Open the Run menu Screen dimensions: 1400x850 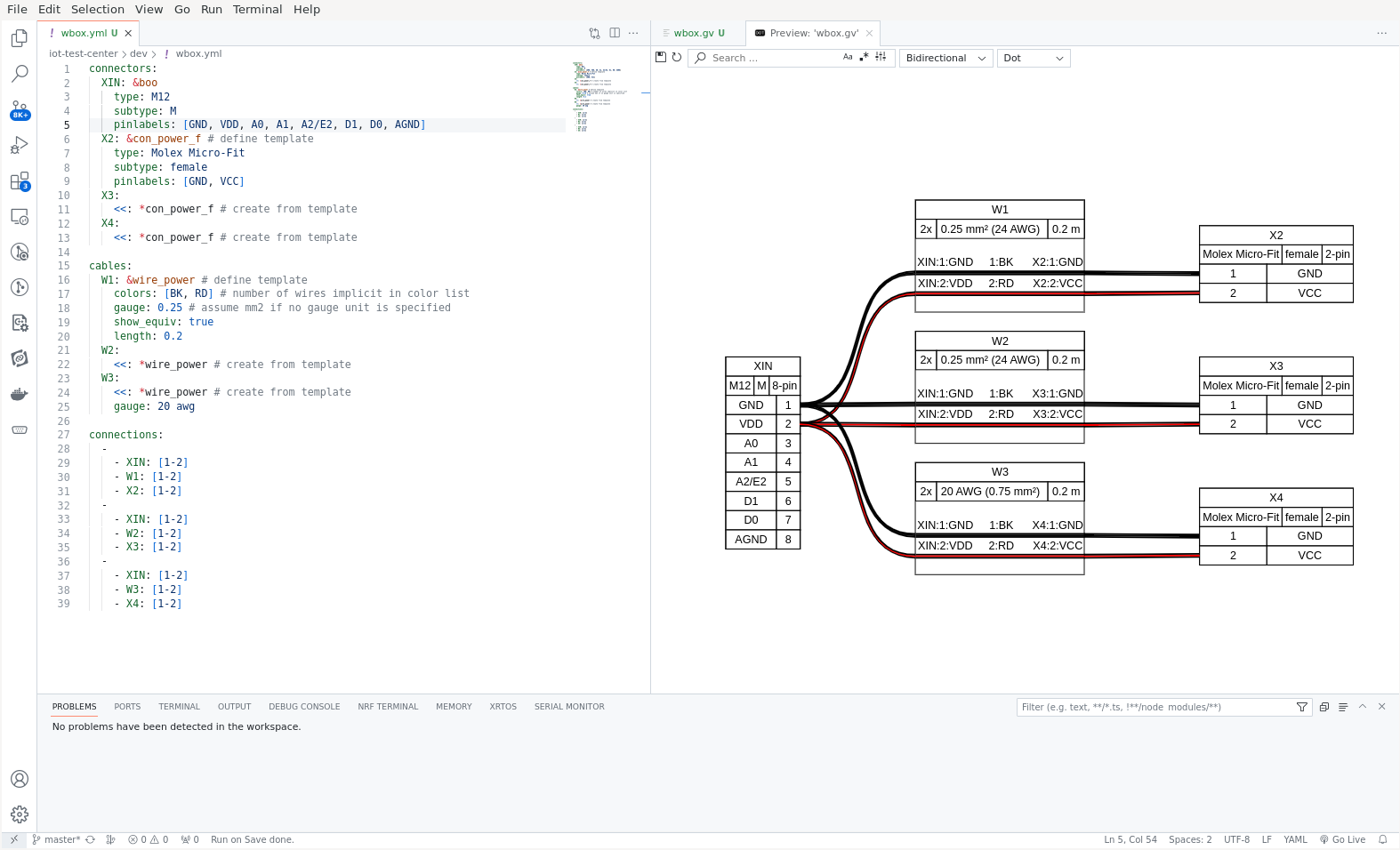point(212,9)
